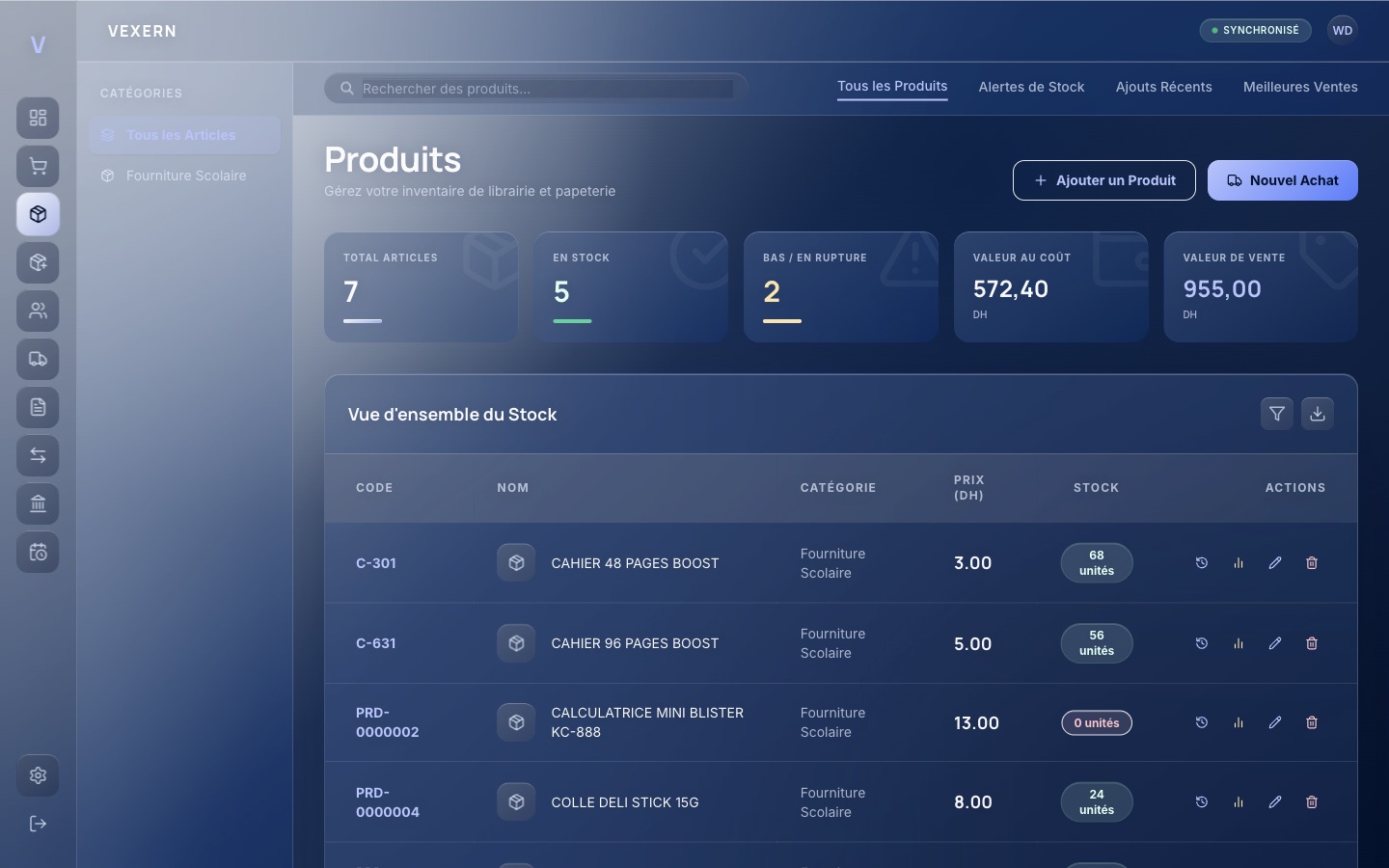
Task: Switch to Ajouts Récents tab
Action: (1163, 87)
